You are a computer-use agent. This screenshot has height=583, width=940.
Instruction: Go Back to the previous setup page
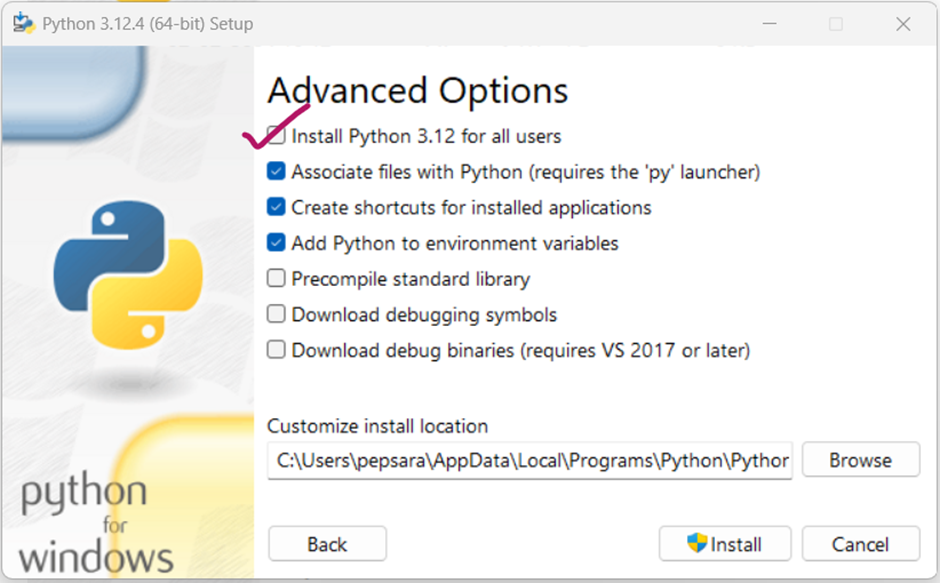click(x=327, y=544)
